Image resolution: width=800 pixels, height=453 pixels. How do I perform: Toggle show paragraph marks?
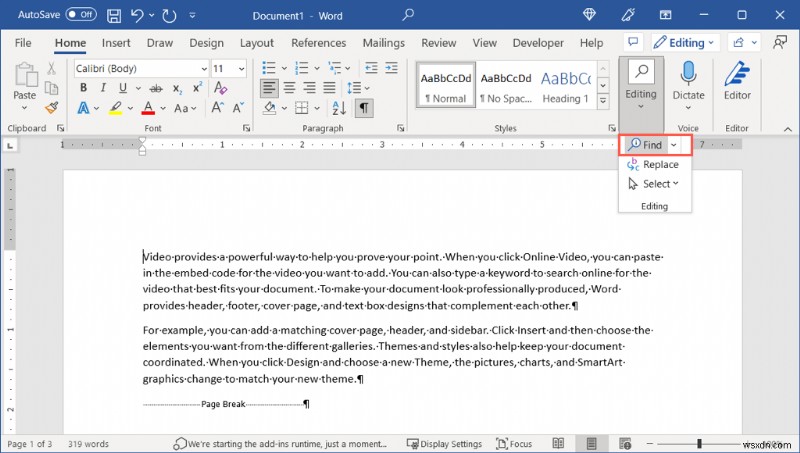pos(363,108)
